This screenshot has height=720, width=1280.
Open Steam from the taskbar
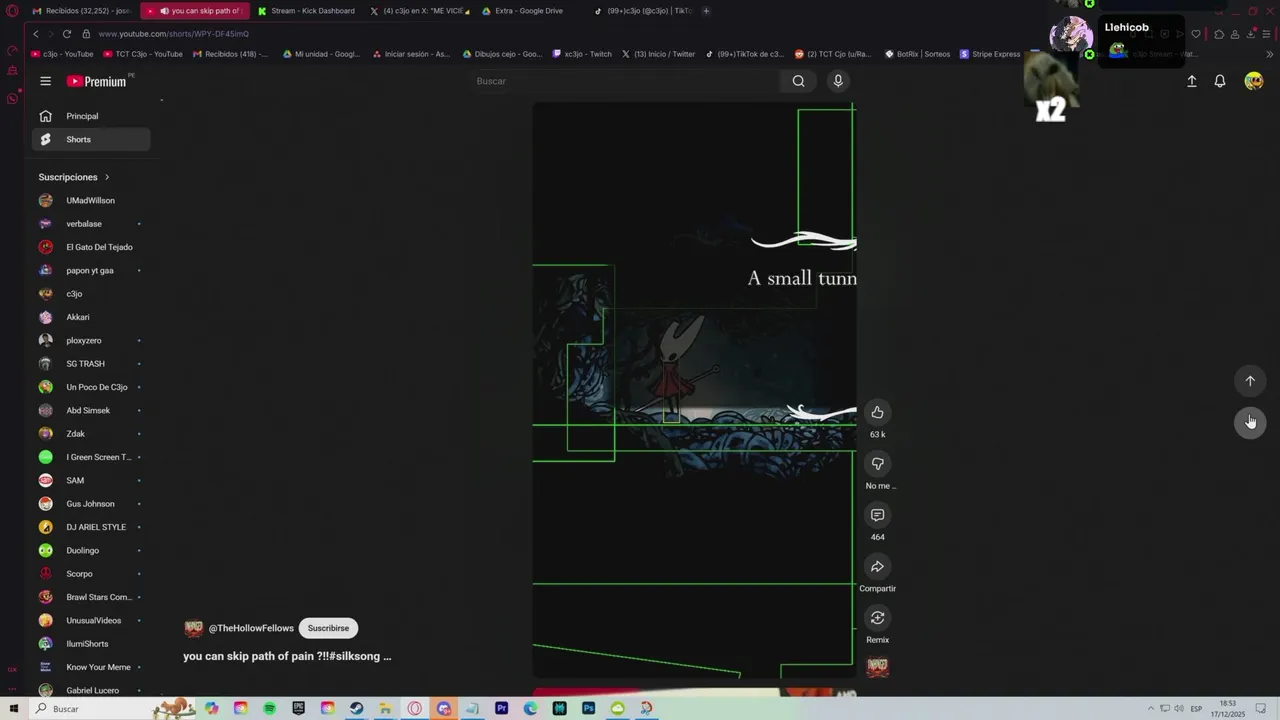356,708
